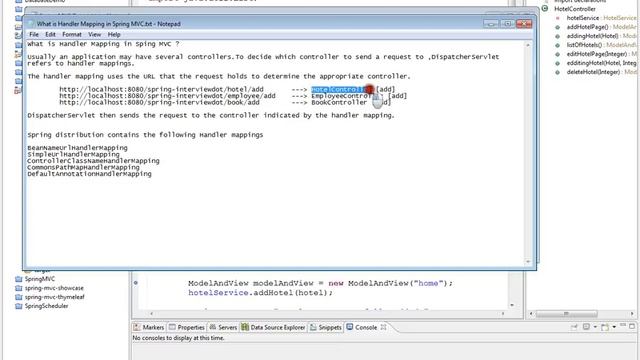Open the View menu in Notepad
The image size is (640, 360).
(94, 34)
